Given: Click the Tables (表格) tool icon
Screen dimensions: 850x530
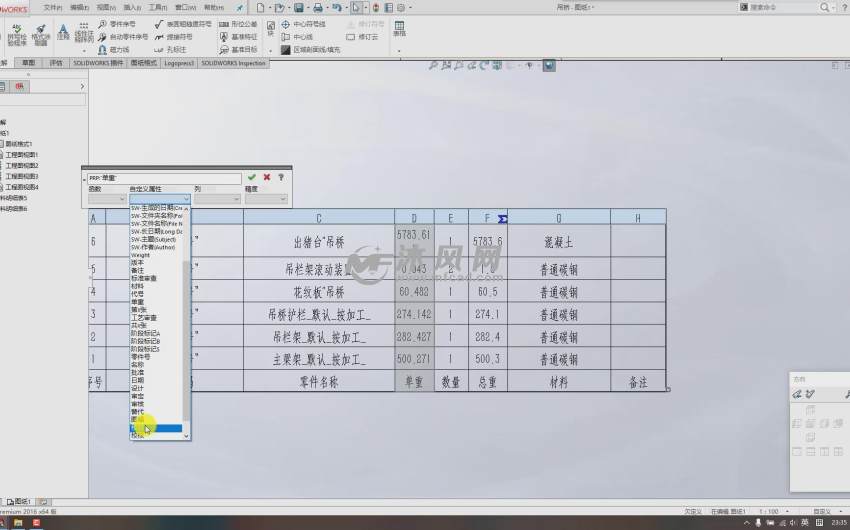Looking at the screenshot, I should 399,28.
